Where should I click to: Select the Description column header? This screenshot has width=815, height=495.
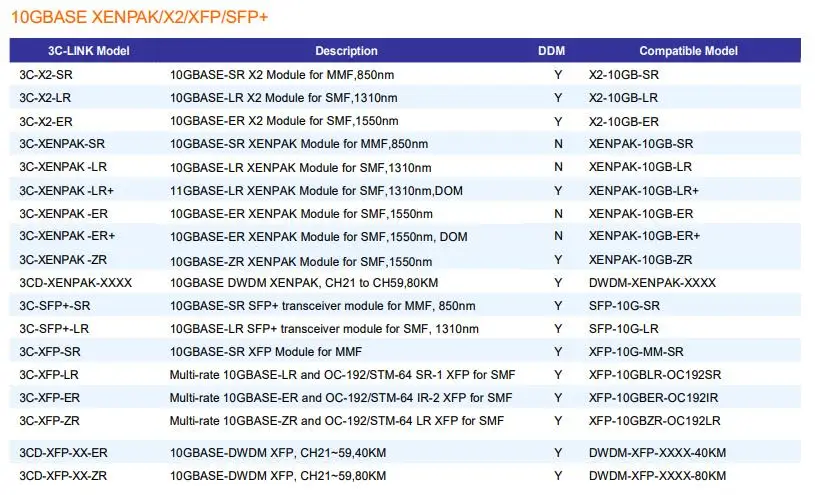click(346, 51)
